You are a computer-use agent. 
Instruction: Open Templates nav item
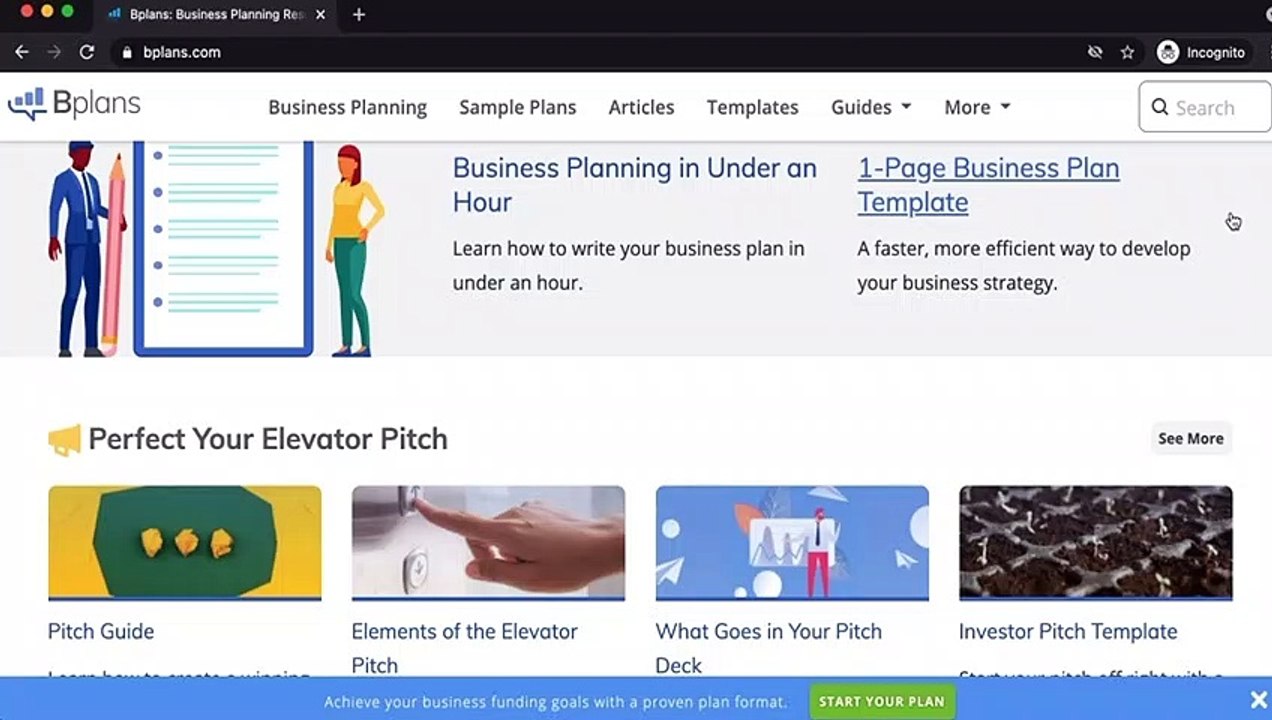tap(752, 107)
